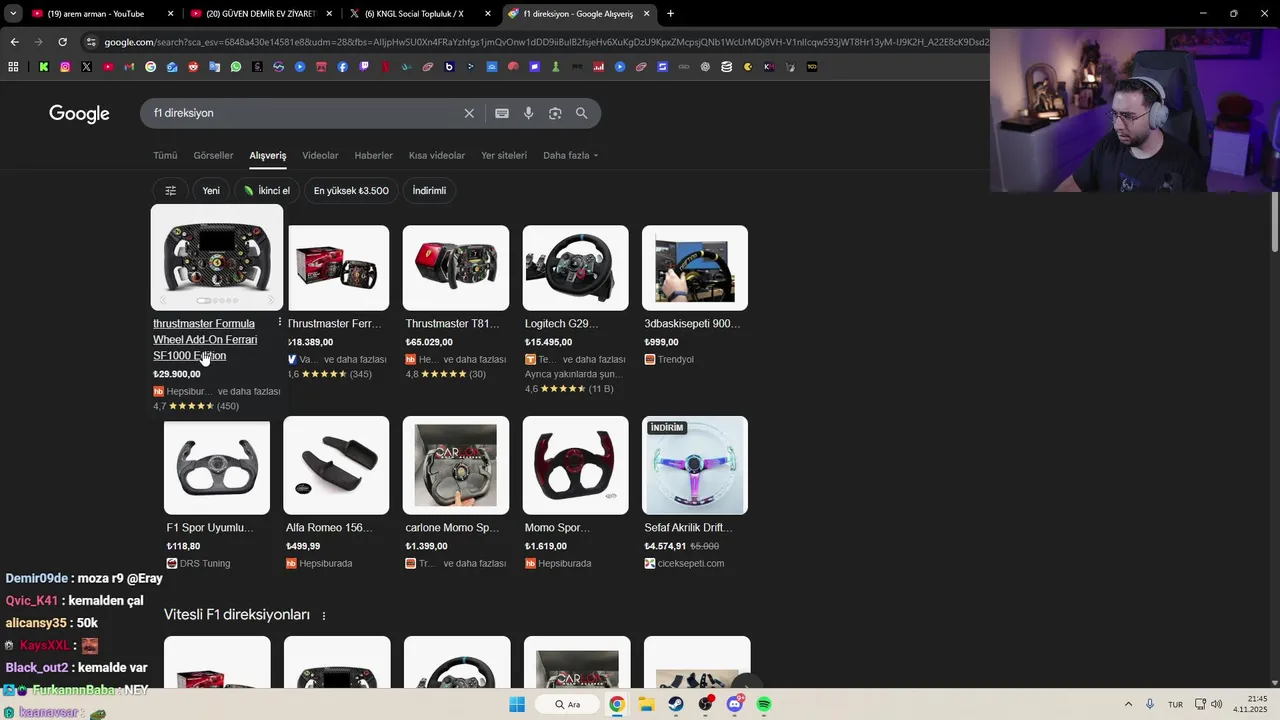Open the Sefaf Akrilik Drift product listing
The width and height of the screenshot is (1280, 720).
coord(688,528)
